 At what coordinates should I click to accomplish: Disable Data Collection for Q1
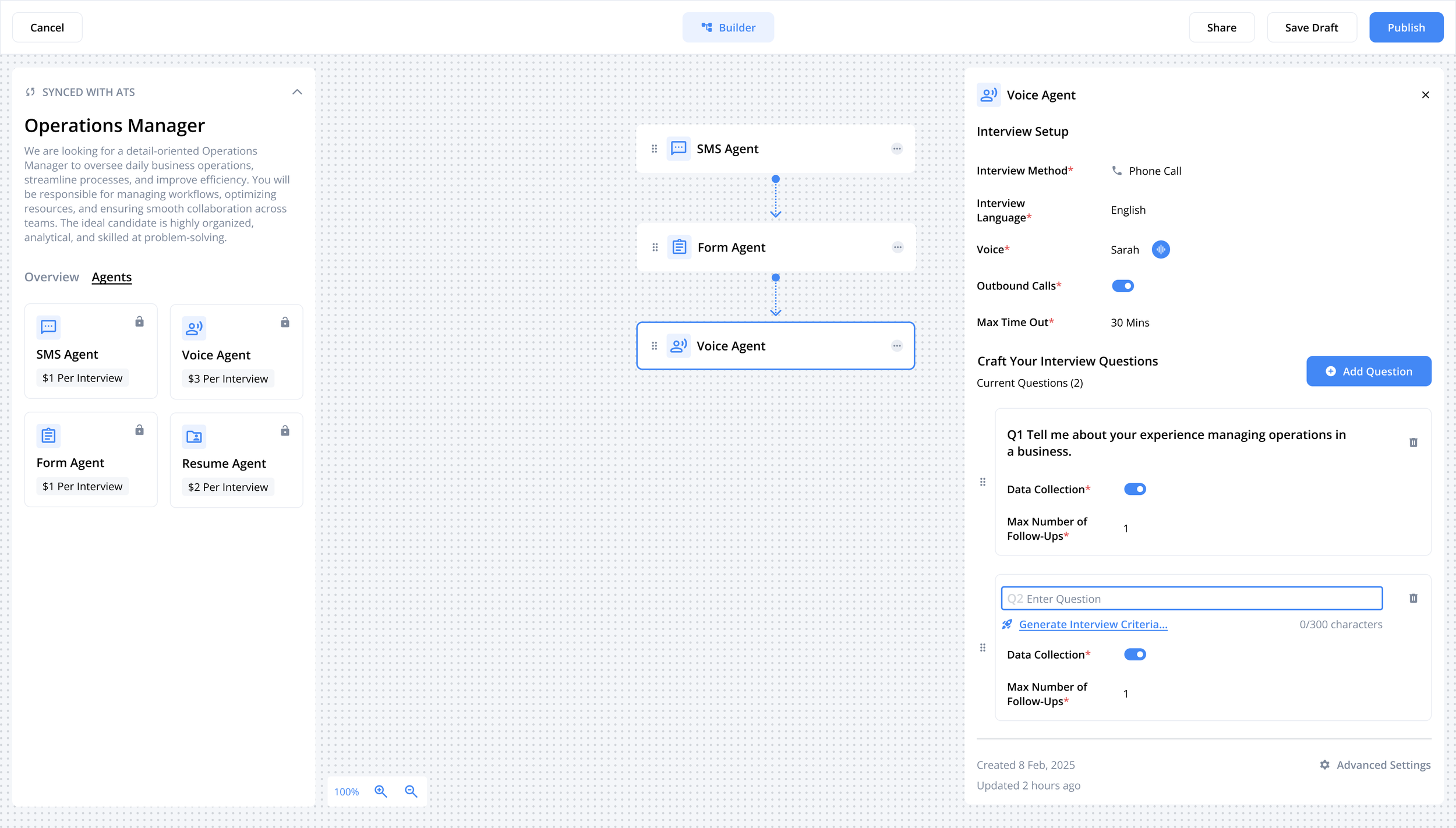[1135, 489]
